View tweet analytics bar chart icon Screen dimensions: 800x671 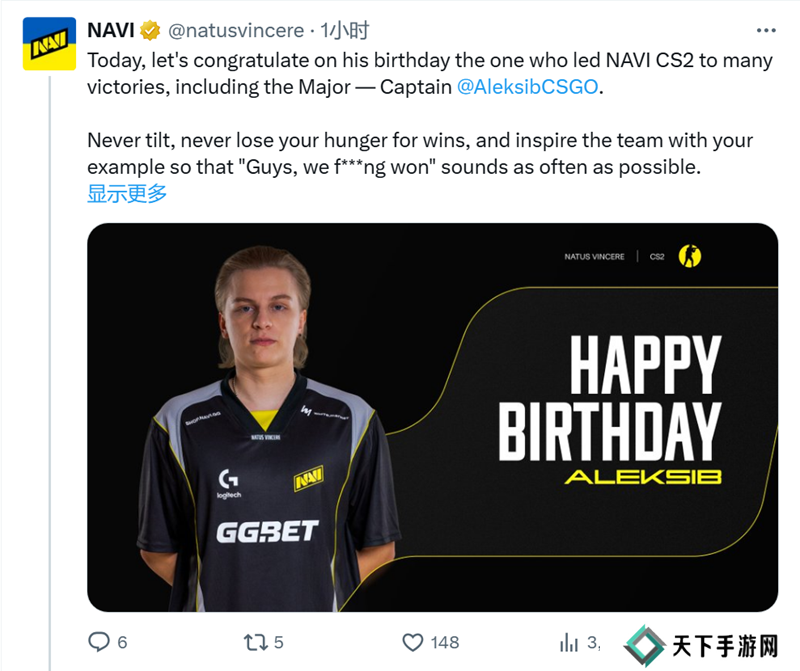[x=569, y=642]
